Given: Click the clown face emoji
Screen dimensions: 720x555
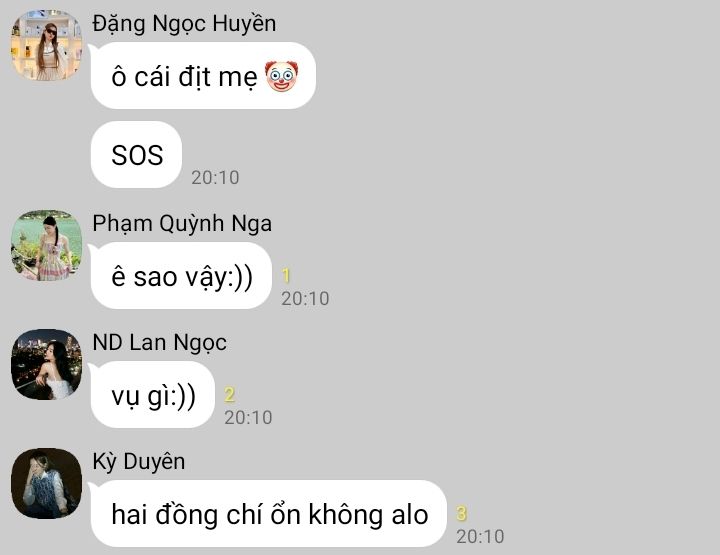Looking at the screenshot, I should 281,76.
